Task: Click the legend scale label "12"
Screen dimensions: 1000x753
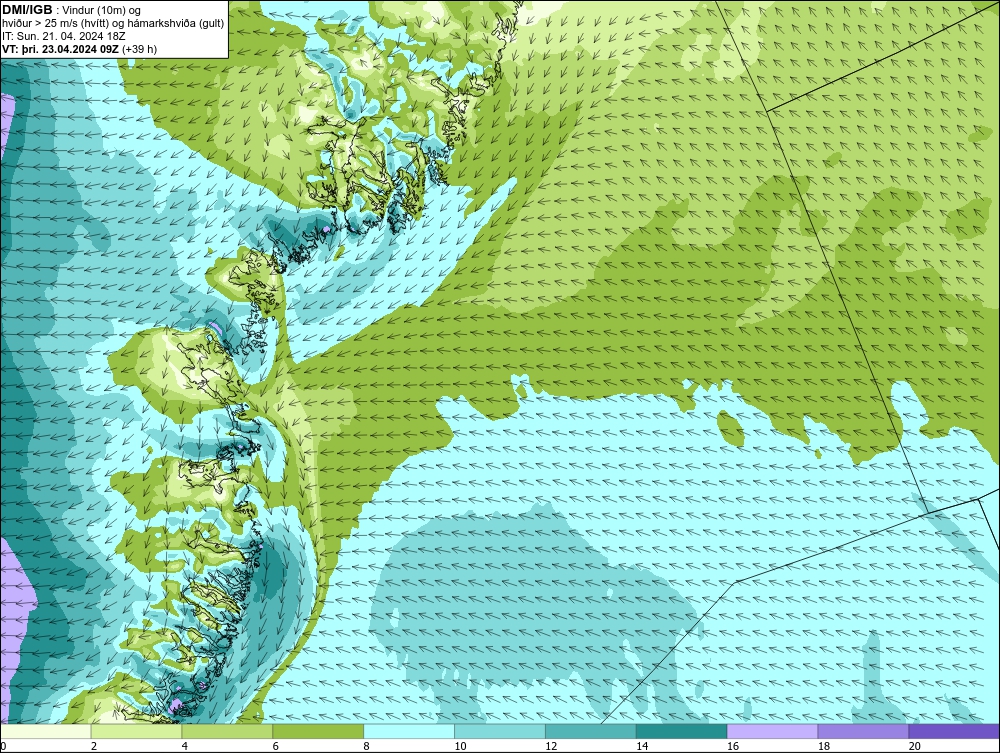Action: coord(551,746)
